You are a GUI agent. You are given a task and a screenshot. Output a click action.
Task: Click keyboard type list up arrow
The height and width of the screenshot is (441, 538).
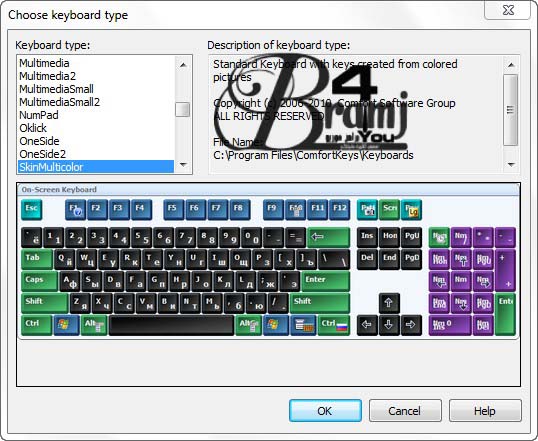click(183, 65)
